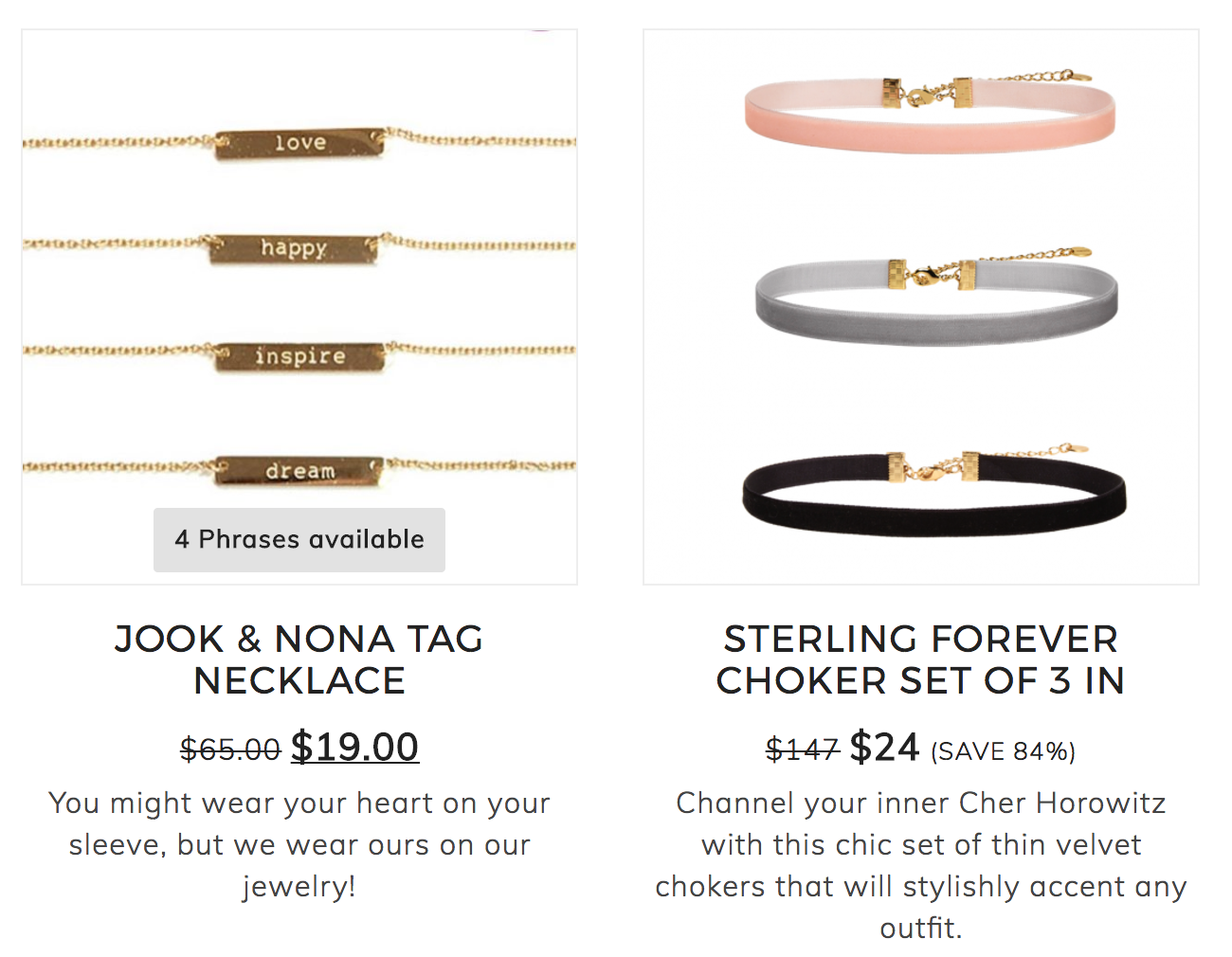Image resolution: width=1232 pixels, height=957 pixels.
Task: Select the dream tag necklace image
Action: [299, 470]
